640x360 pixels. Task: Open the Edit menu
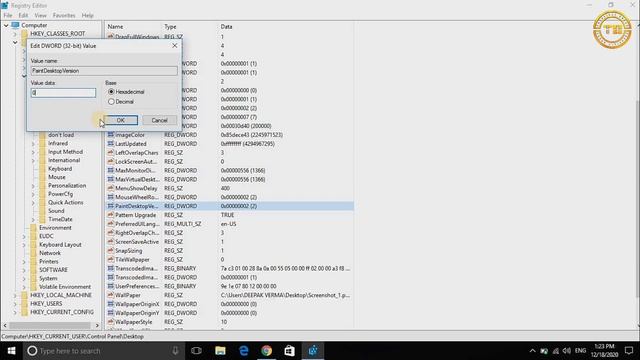coord(23,16)
